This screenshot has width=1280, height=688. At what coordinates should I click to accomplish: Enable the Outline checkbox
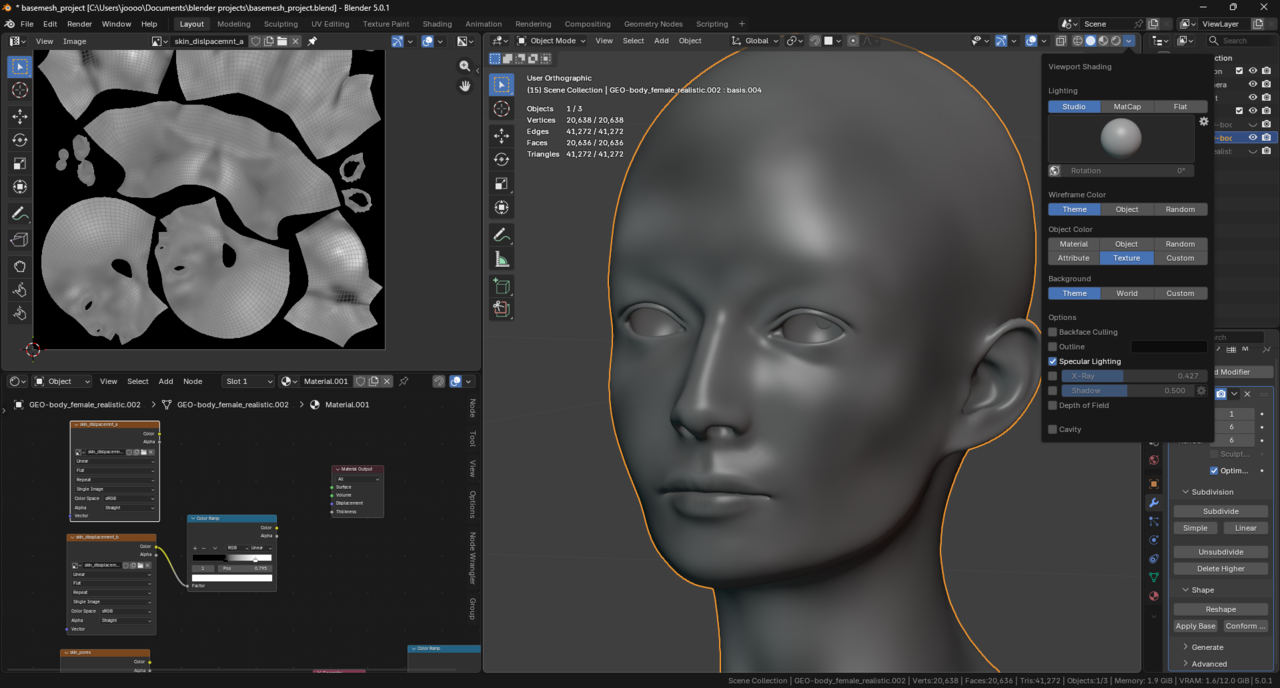tap(1052, 347)
